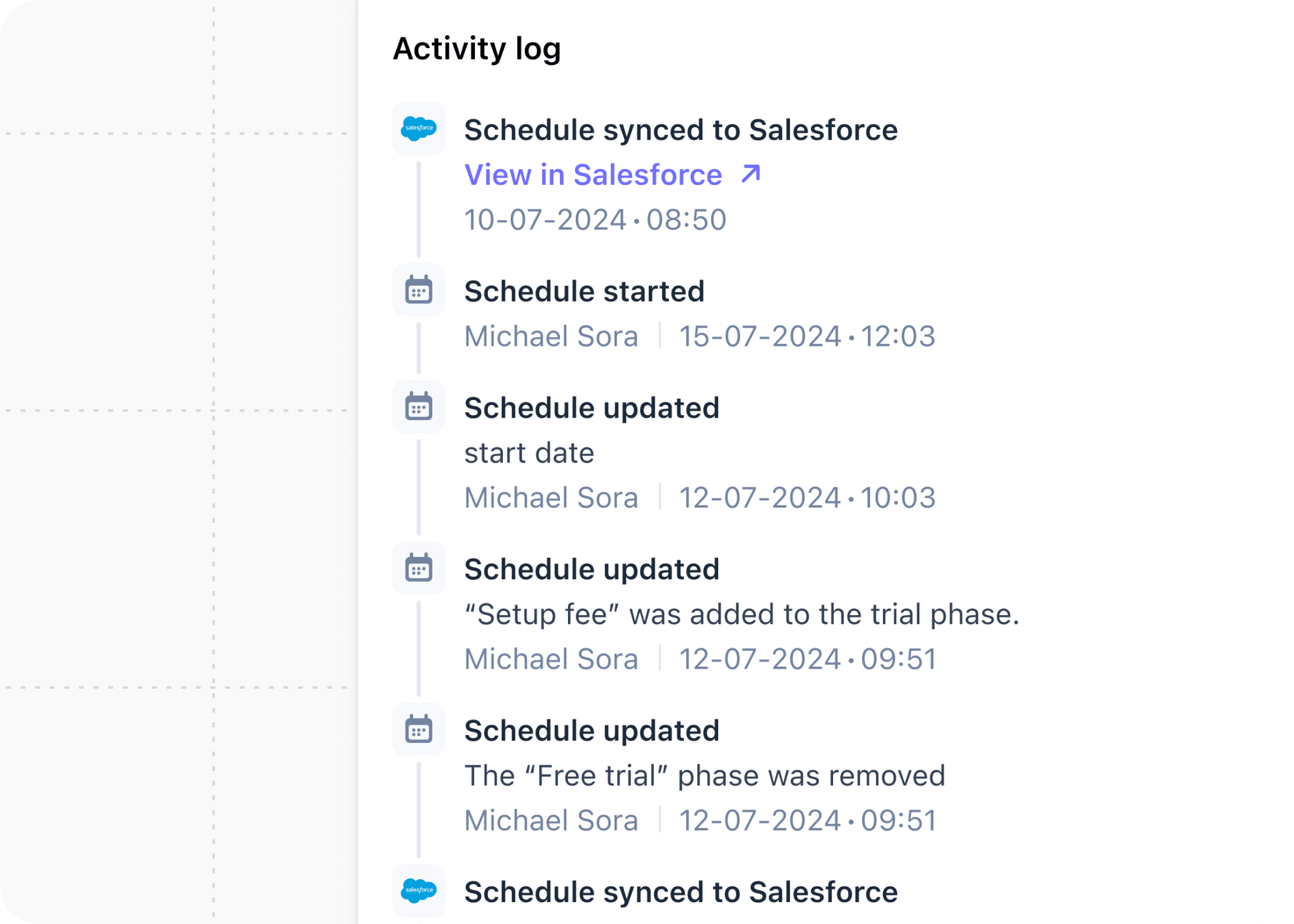
Task: Click the start date change description
Action: pyautogui.click(x=529, y=453)
